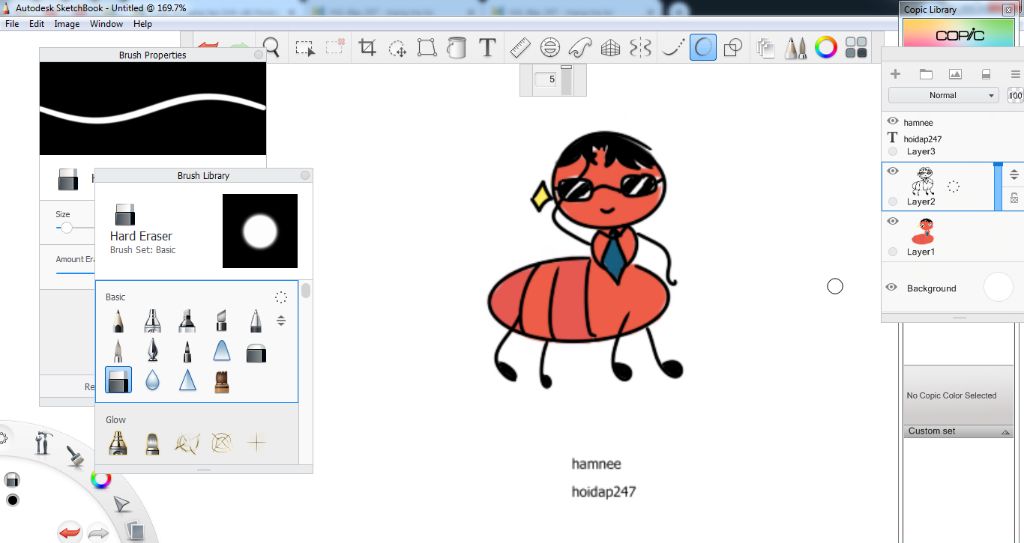Choose the Soft Eraser in second row
Viewport: 1024px width, 543px height.
[x=256, y=354]
